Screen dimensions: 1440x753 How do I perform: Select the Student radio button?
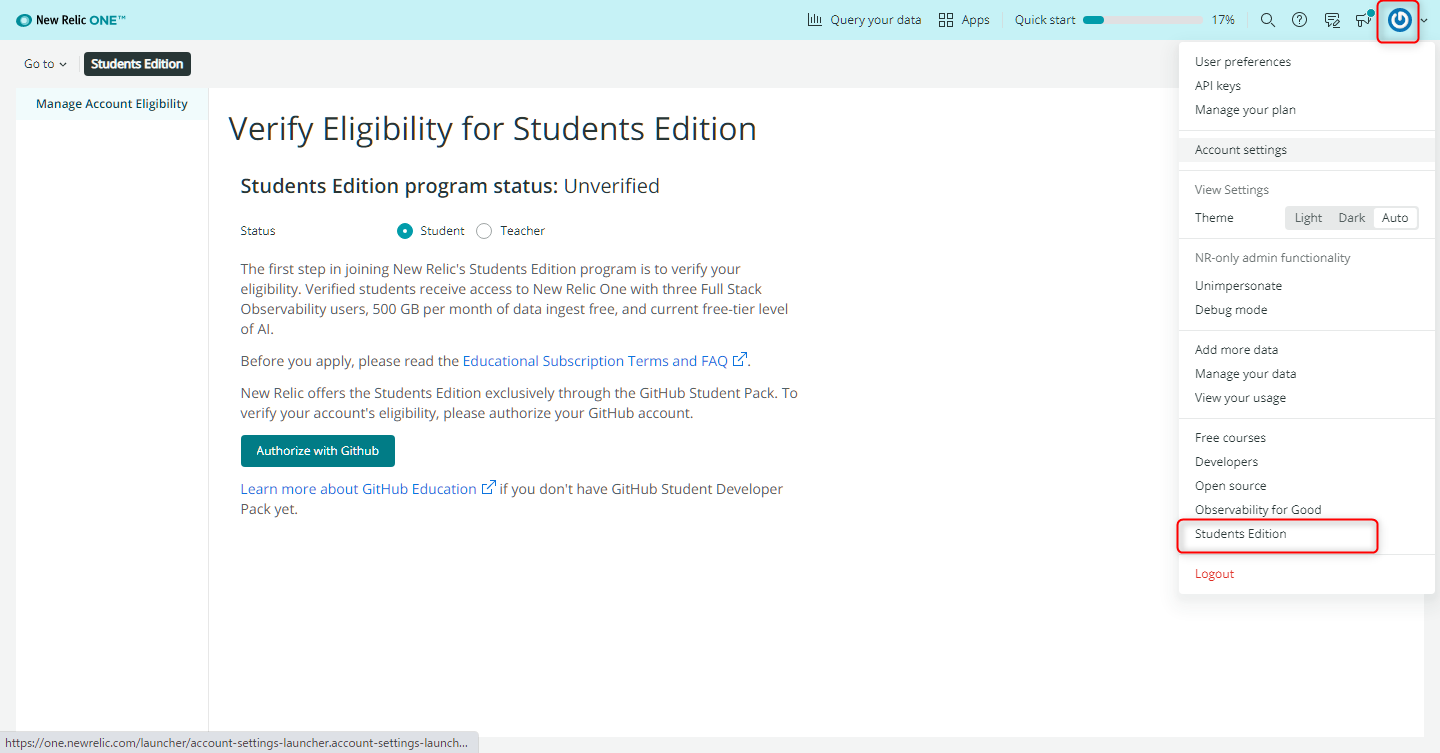click(x=405, y=231)
